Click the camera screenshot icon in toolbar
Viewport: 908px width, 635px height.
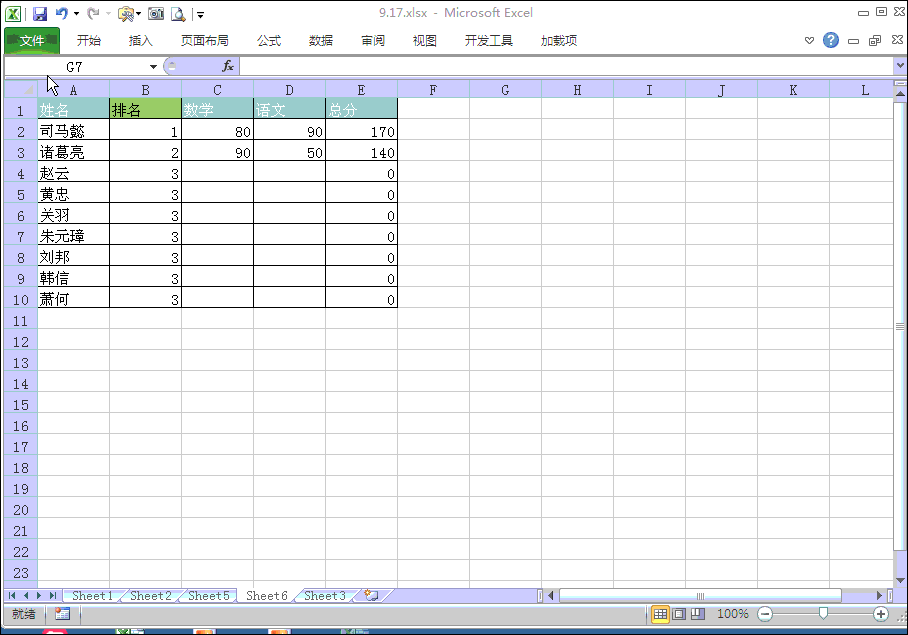[x=156, y=14]
